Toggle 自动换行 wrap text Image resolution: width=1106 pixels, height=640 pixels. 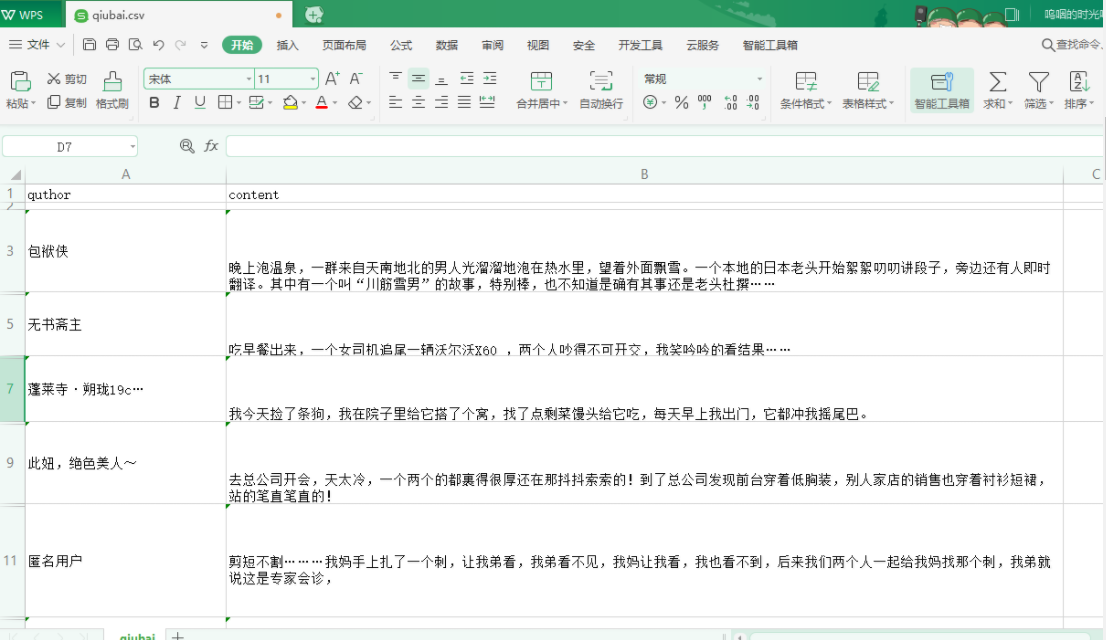coord(601,90)
